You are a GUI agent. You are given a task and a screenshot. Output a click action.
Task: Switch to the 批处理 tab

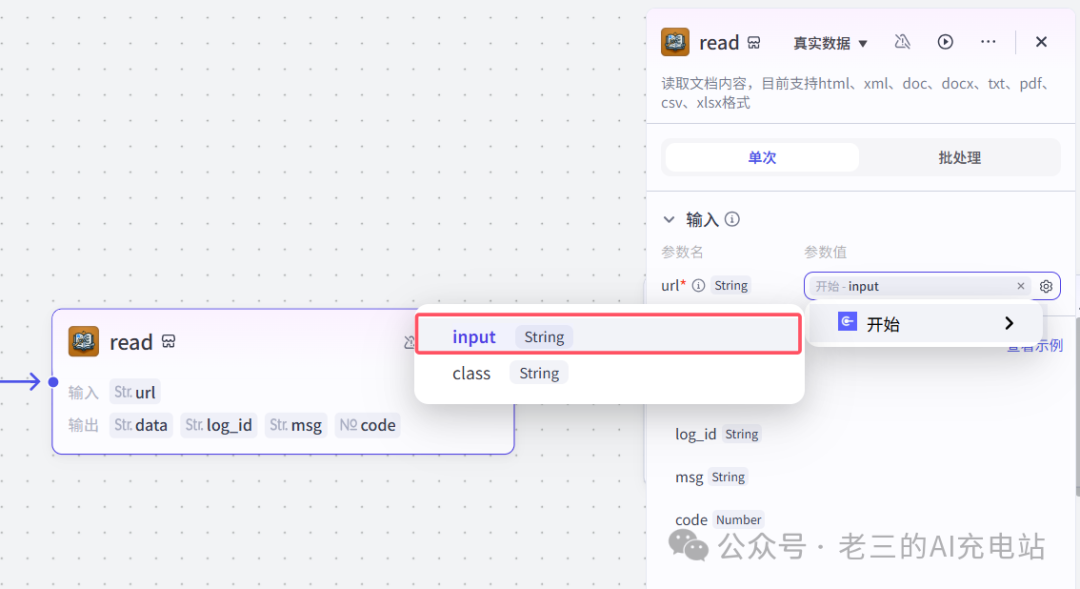point(959,158)
